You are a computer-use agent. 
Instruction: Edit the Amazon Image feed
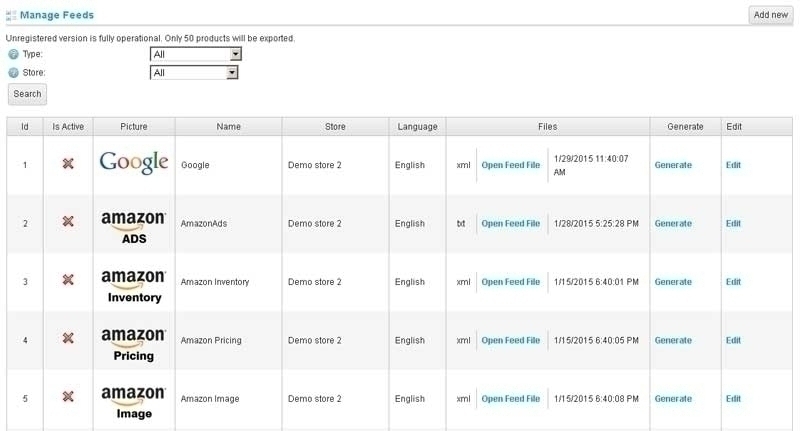[x=733, y=399]
